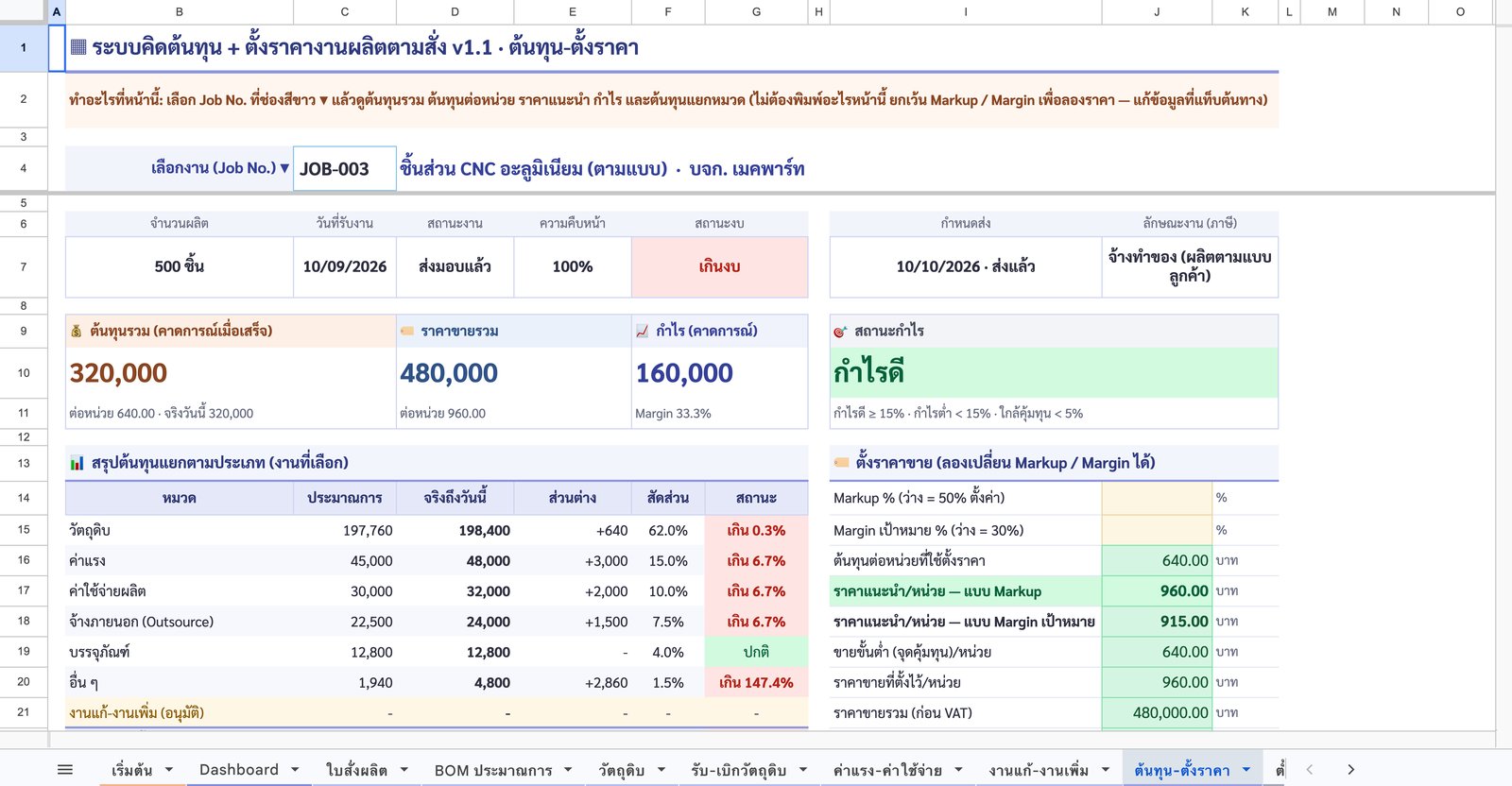Click the grid icon in the title row
Screen dimensions: 1512x786
point(78,47)
